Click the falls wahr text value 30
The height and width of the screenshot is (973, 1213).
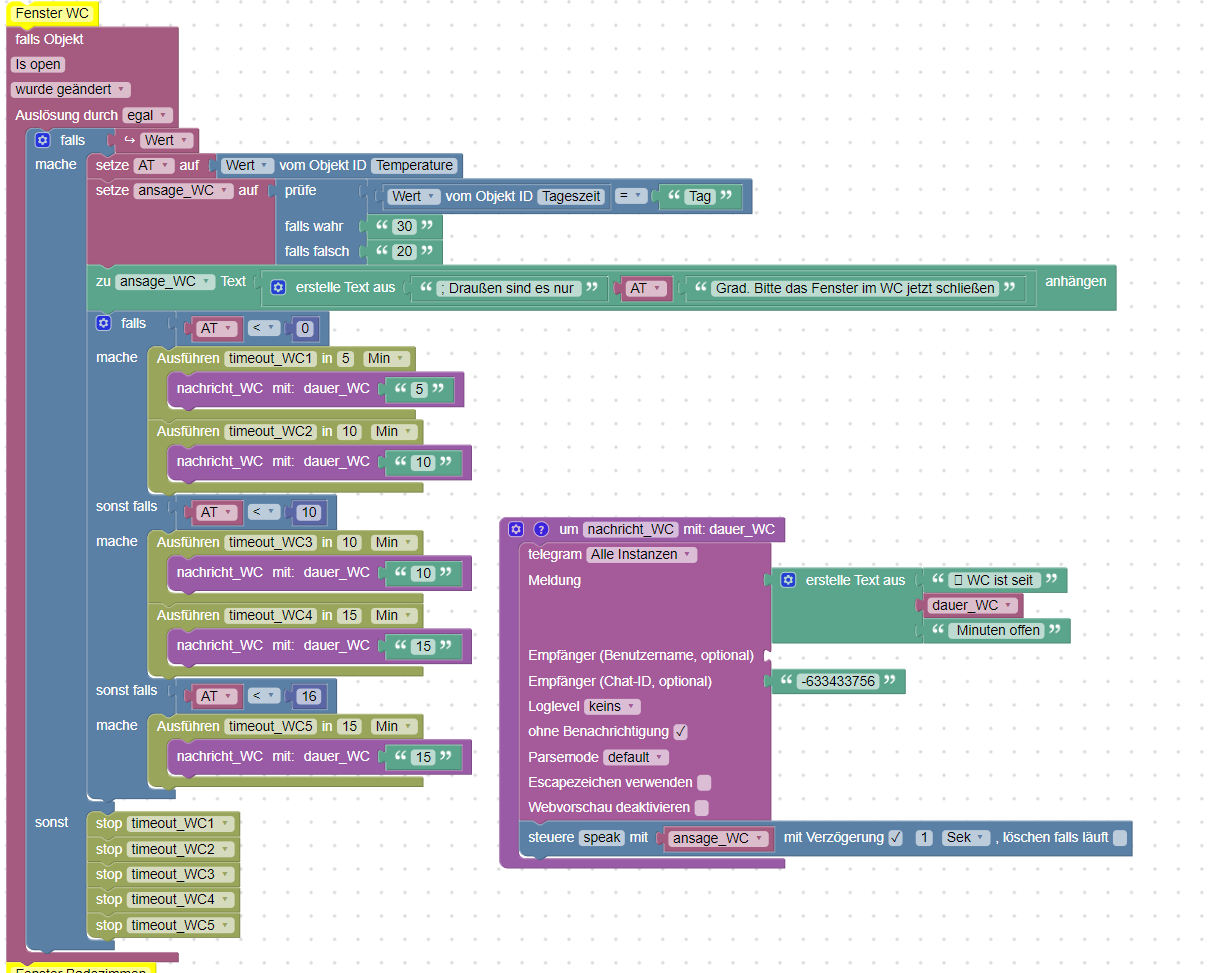(x=405, y=226)
